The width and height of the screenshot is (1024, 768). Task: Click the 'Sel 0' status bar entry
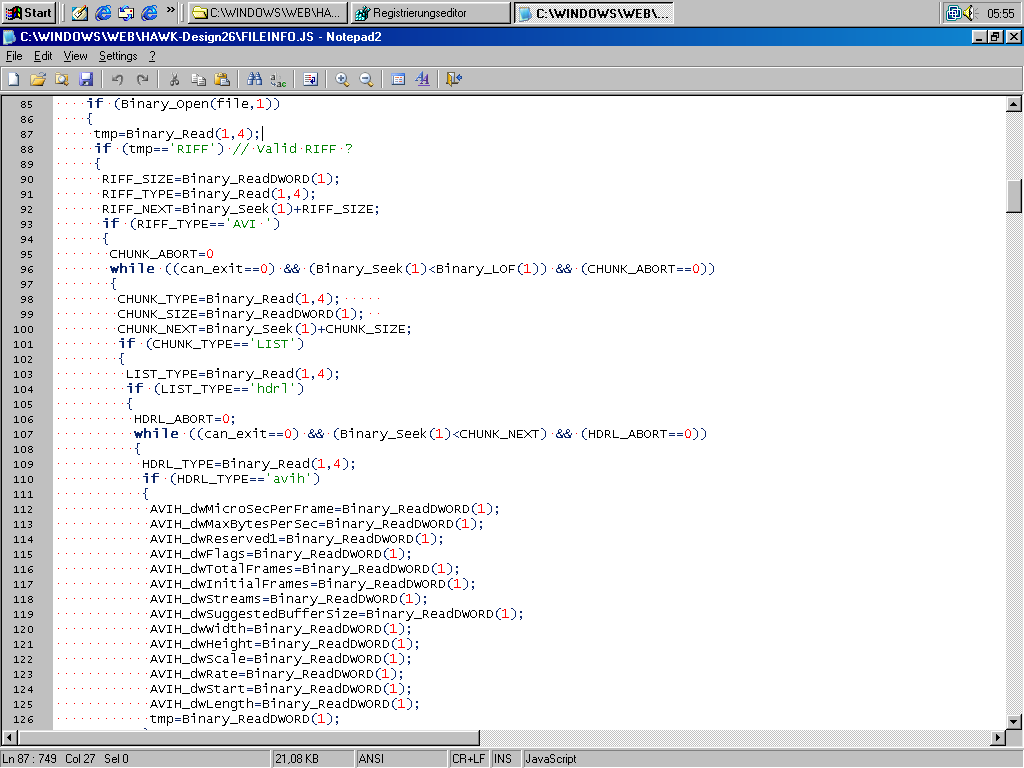(116, 759)
